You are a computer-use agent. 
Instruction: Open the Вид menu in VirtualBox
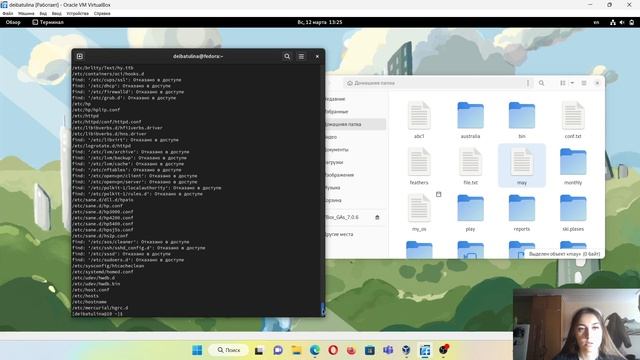(43, 13)
